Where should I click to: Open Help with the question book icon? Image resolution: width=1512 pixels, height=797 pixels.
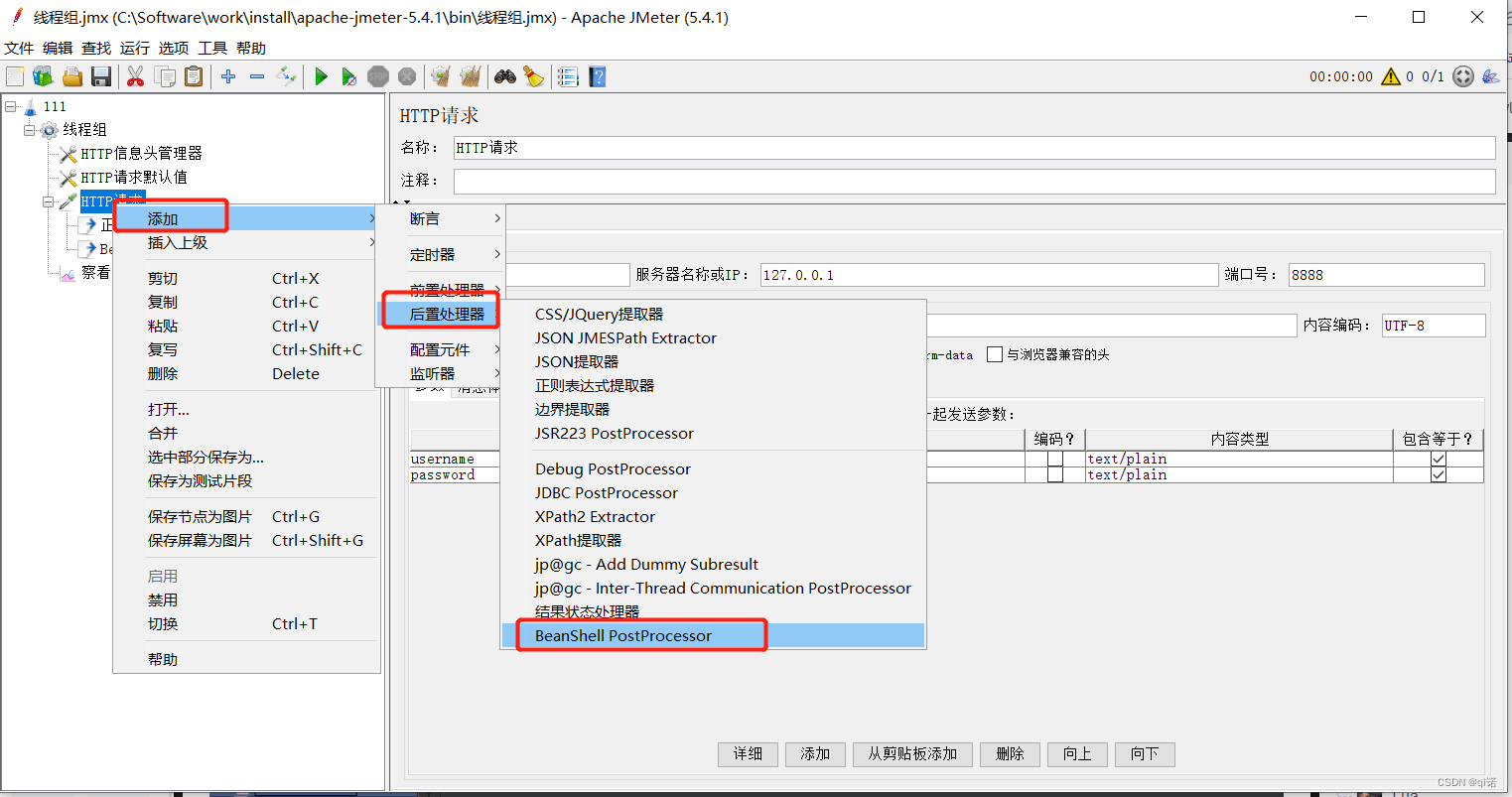click(597, 76)
